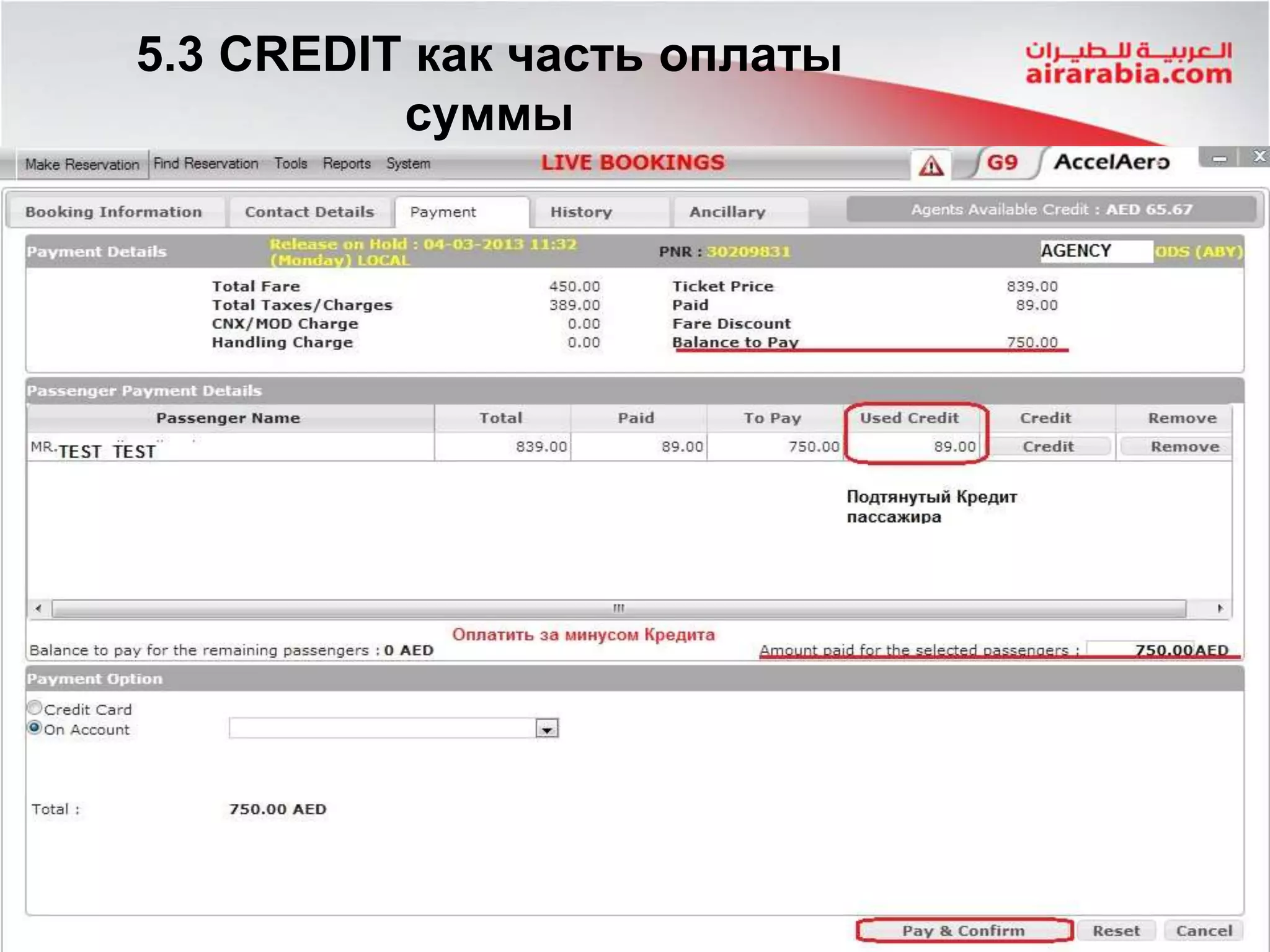Open the System menu
Screen dimensions: 1270x952
coord(408,164)
